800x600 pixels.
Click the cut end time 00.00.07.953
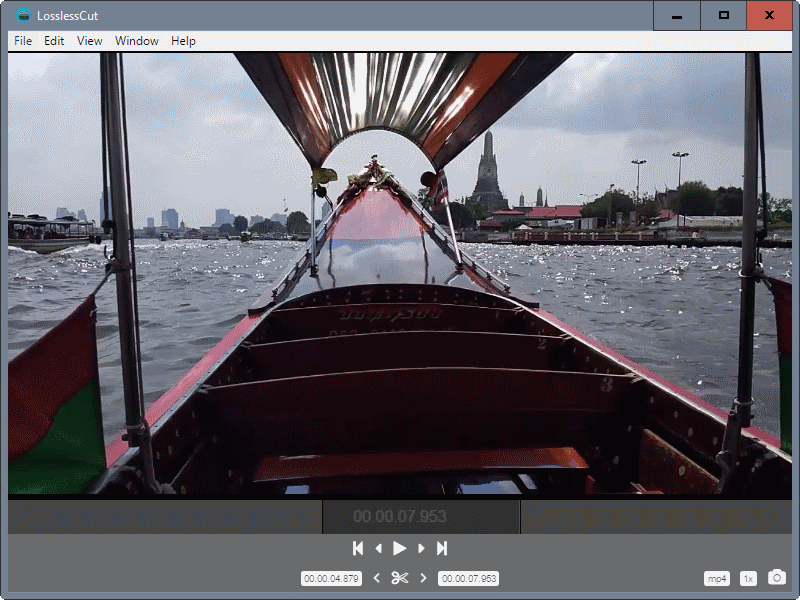coord(468,579)
